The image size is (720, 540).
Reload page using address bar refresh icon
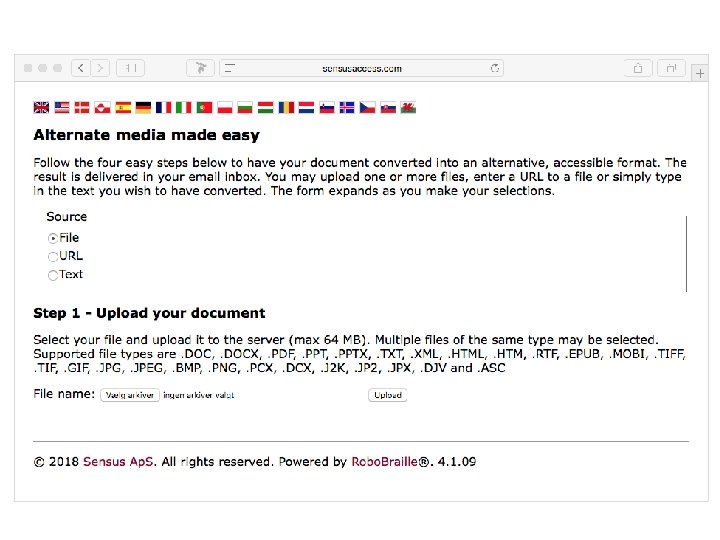[x=495, y=68]
